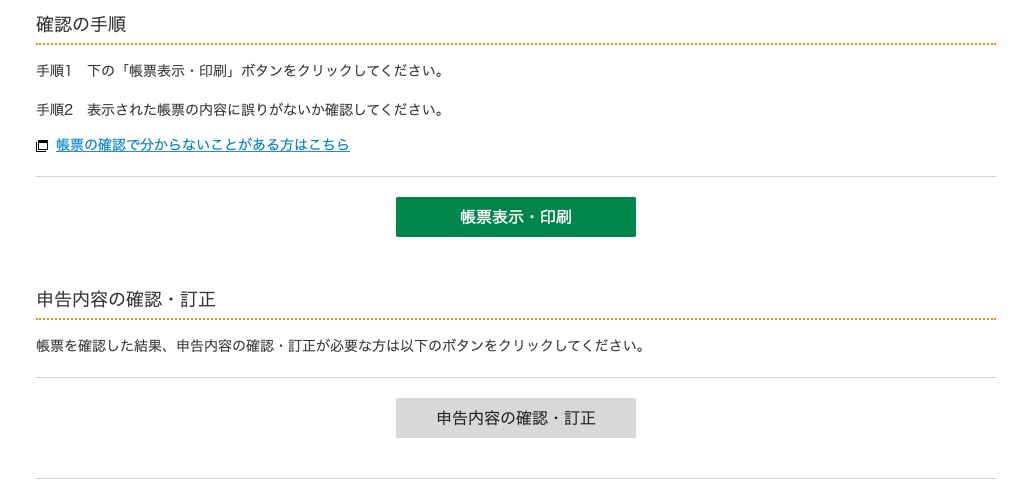Screen dimensions: 1032x483
Task: Click the gray divider below the gray button
Action: coord(515,478)
